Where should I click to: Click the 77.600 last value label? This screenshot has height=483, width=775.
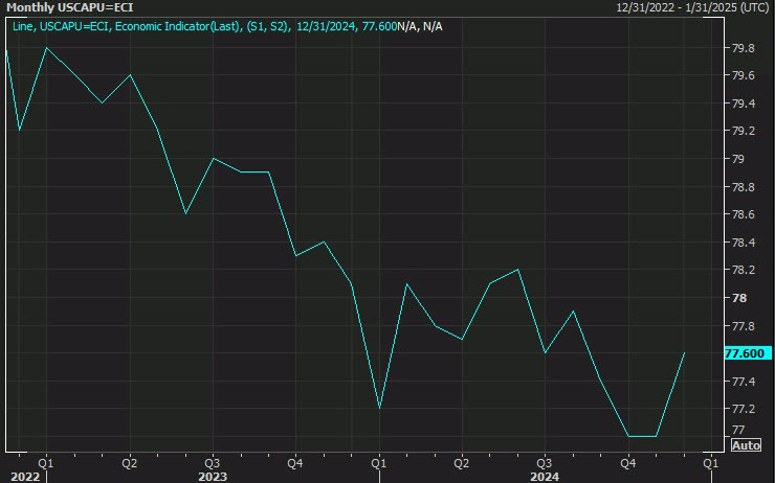[747, 353]
